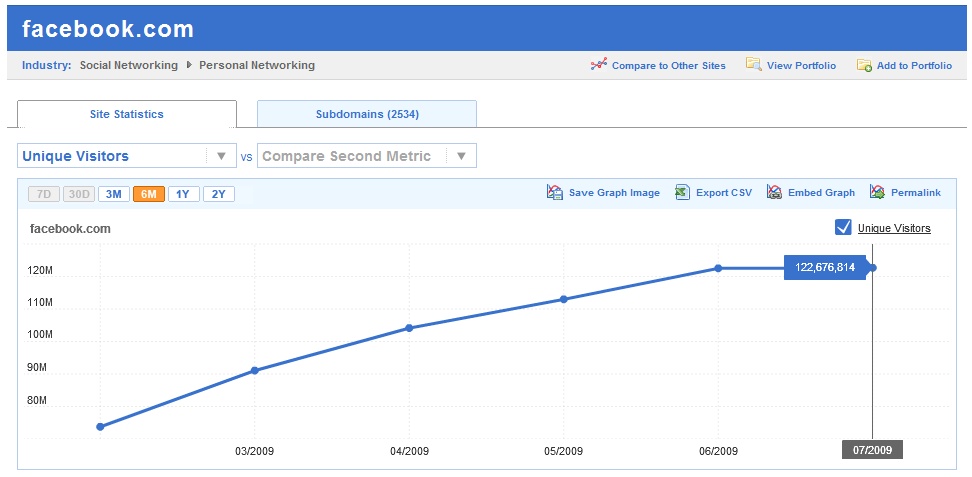The image size is (972, 477).
Task: Click the Embed Graph icon
Action: (x=774, y=192)
